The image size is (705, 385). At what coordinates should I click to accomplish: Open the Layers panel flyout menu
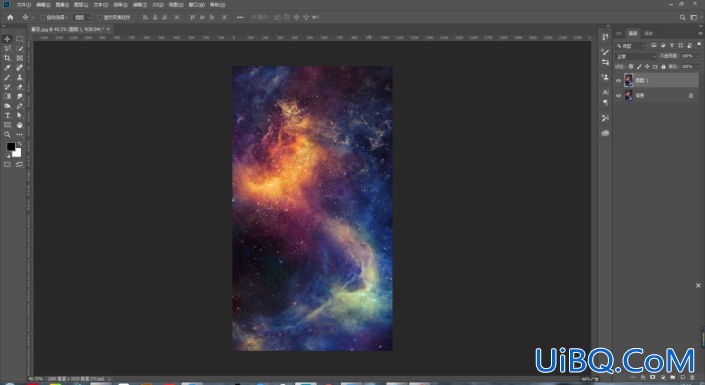pos(700,33)
